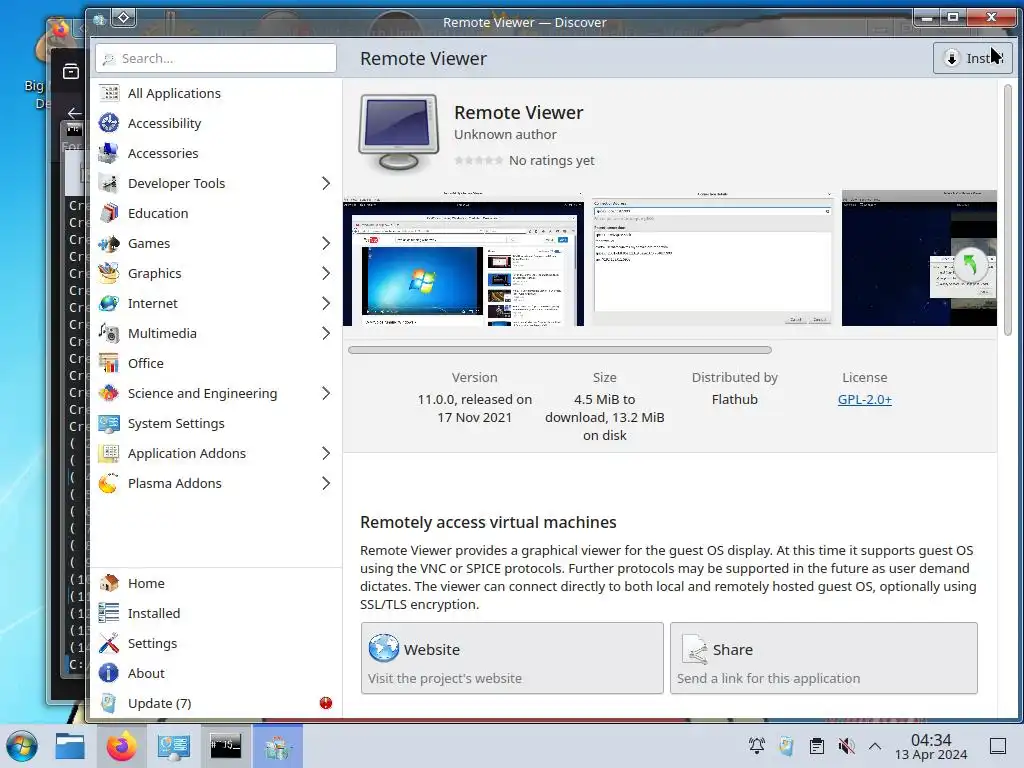Click the Remote Viewer monitor app icon
Image resolution: width=1024 pixels, height=768 pixels.
(x=399, y=133)
